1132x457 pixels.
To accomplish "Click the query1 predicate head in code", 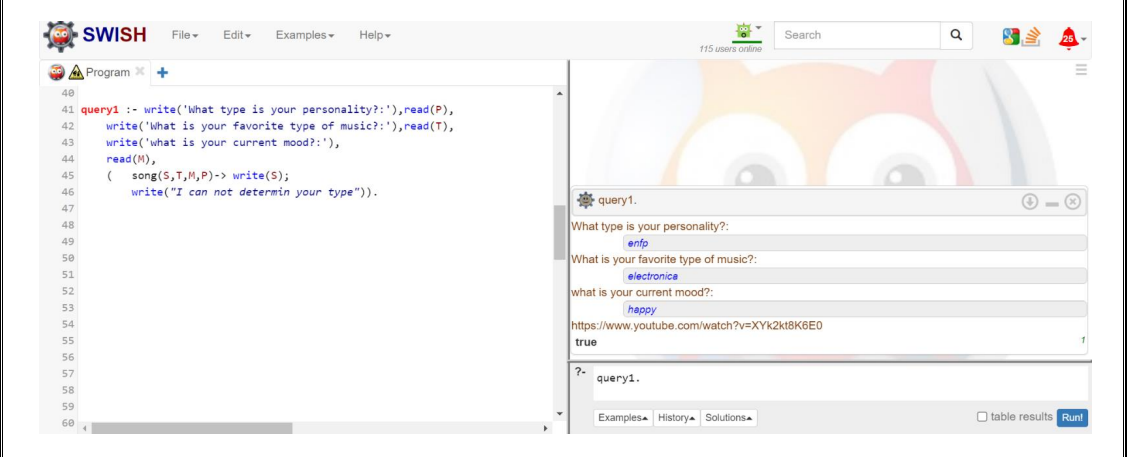I will pyautogui.click(x=100, y=110).
